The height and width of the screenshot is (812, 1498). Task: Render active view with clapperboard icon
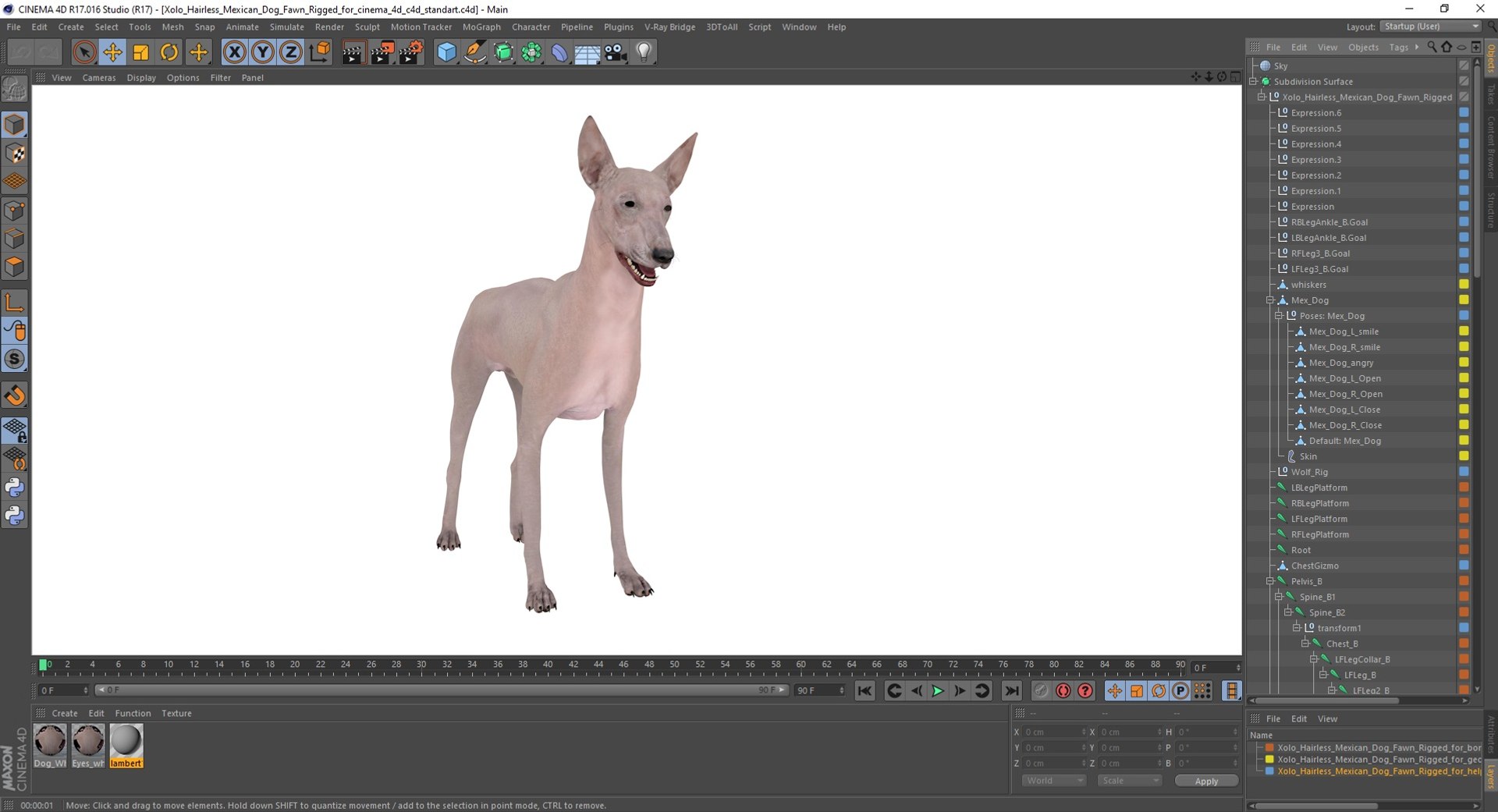click(x=353, y=52)
